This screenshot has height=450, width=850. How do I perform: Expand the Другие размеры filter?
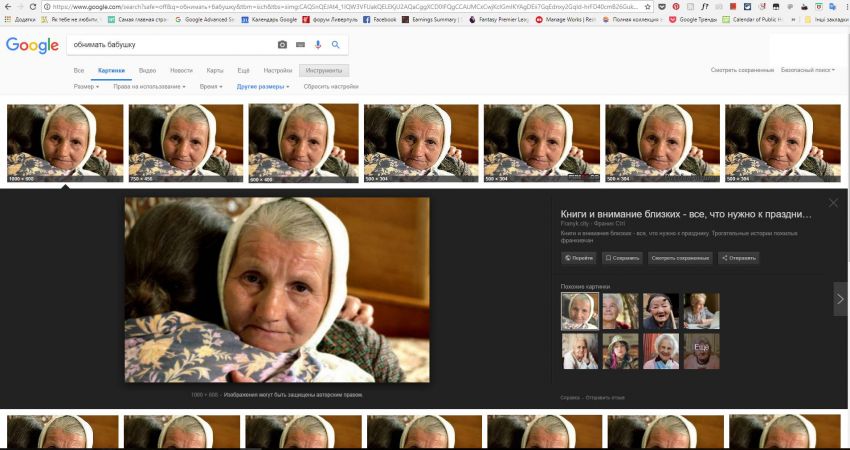tap(263, 87)
